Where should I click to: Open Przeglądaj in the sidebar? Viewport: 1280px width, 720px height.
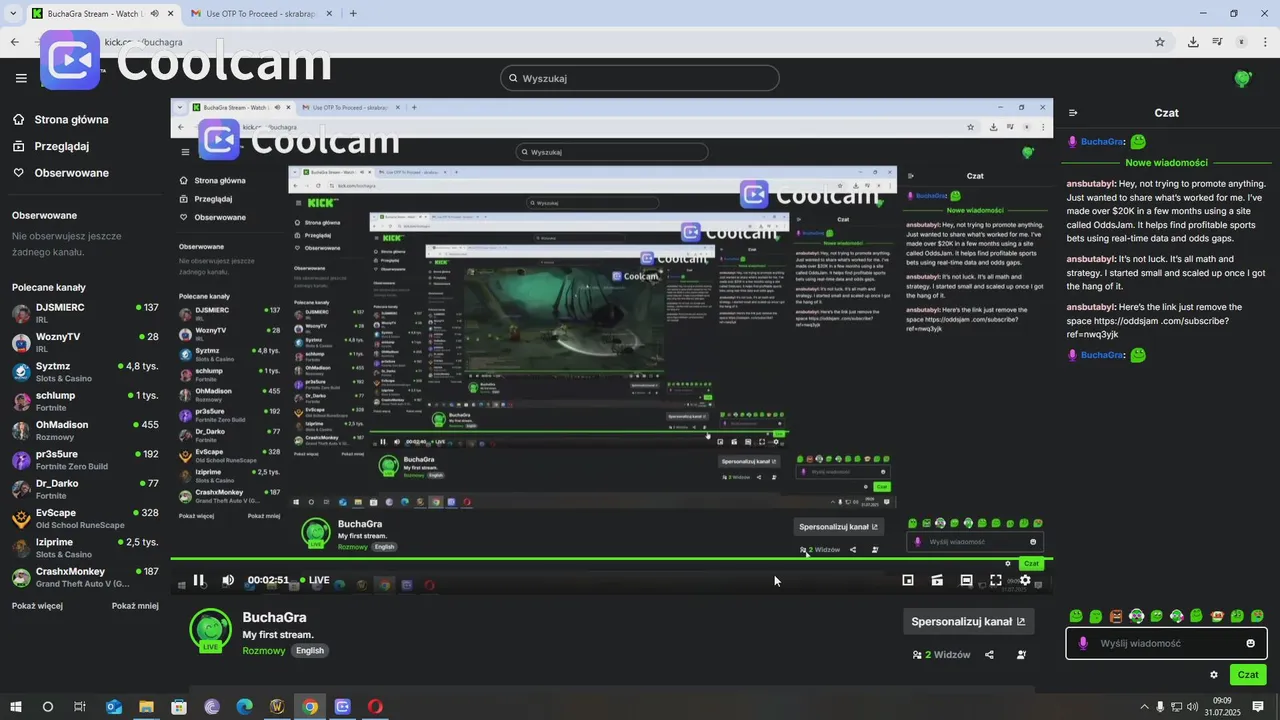coord(61,146)
